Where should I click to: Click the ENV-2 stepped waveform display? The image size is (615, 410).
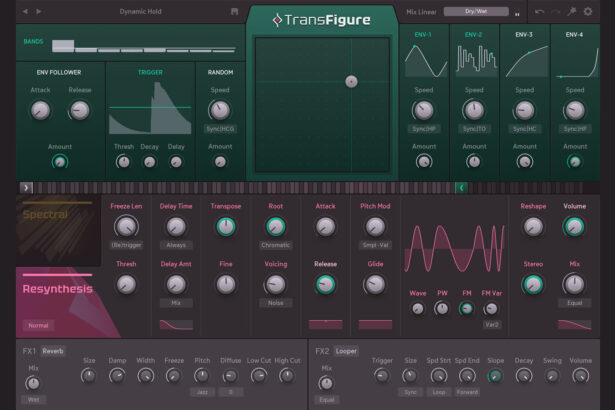[476, 59]
